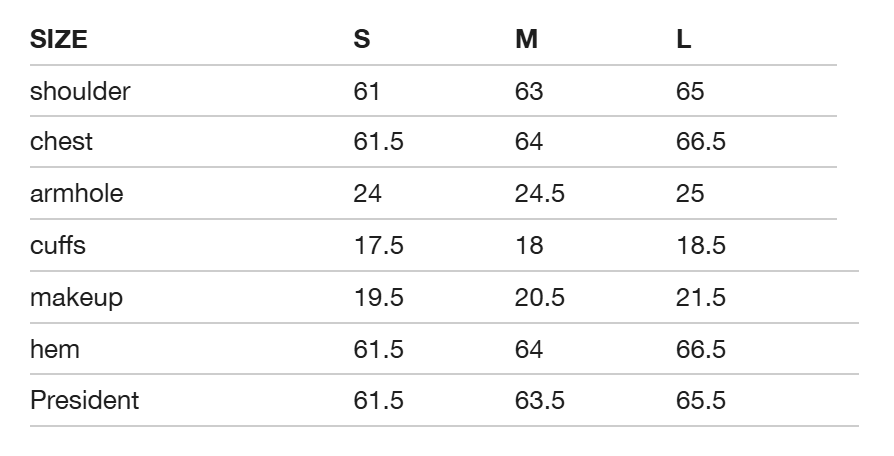Click the makeup row label

(76, 298)
